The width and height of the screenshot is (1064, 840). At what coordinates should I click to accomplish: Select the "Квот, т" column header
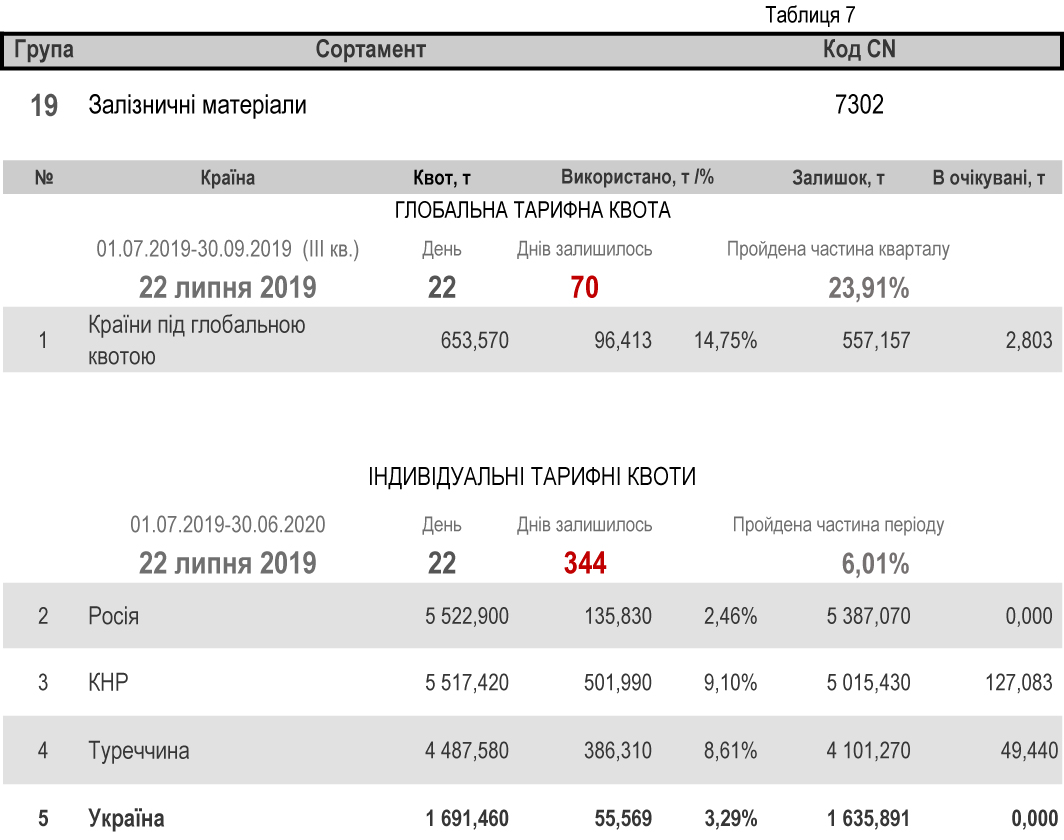click(442, 178)
